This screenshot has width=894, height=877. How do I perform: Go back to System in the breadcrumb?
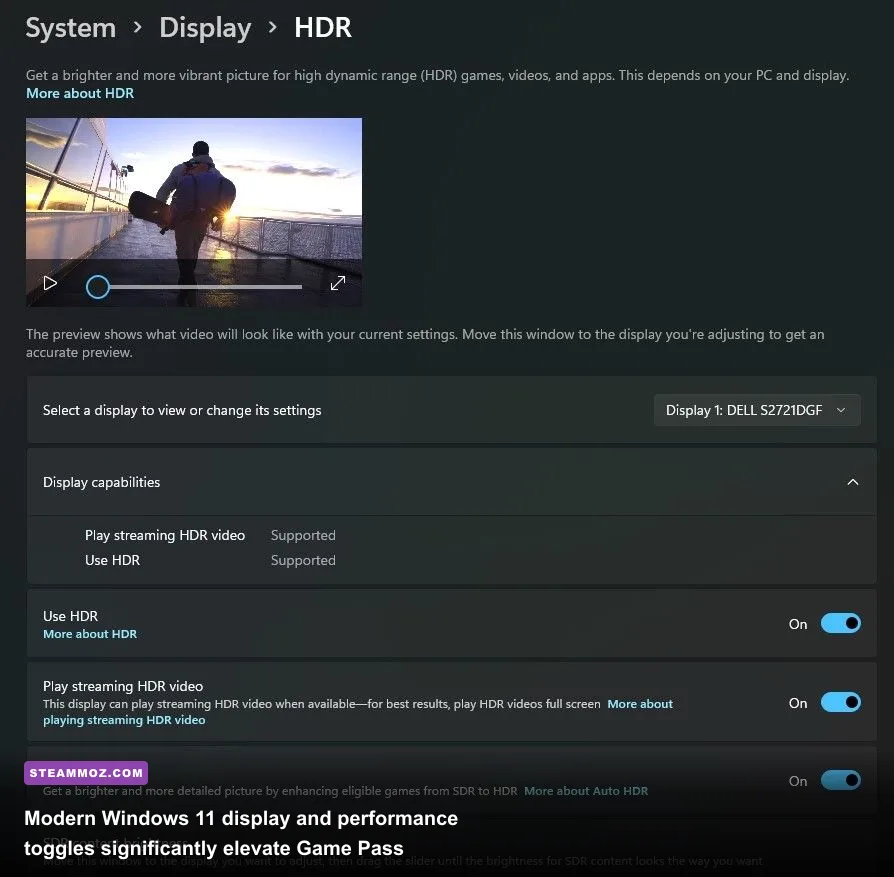[71, 28]
